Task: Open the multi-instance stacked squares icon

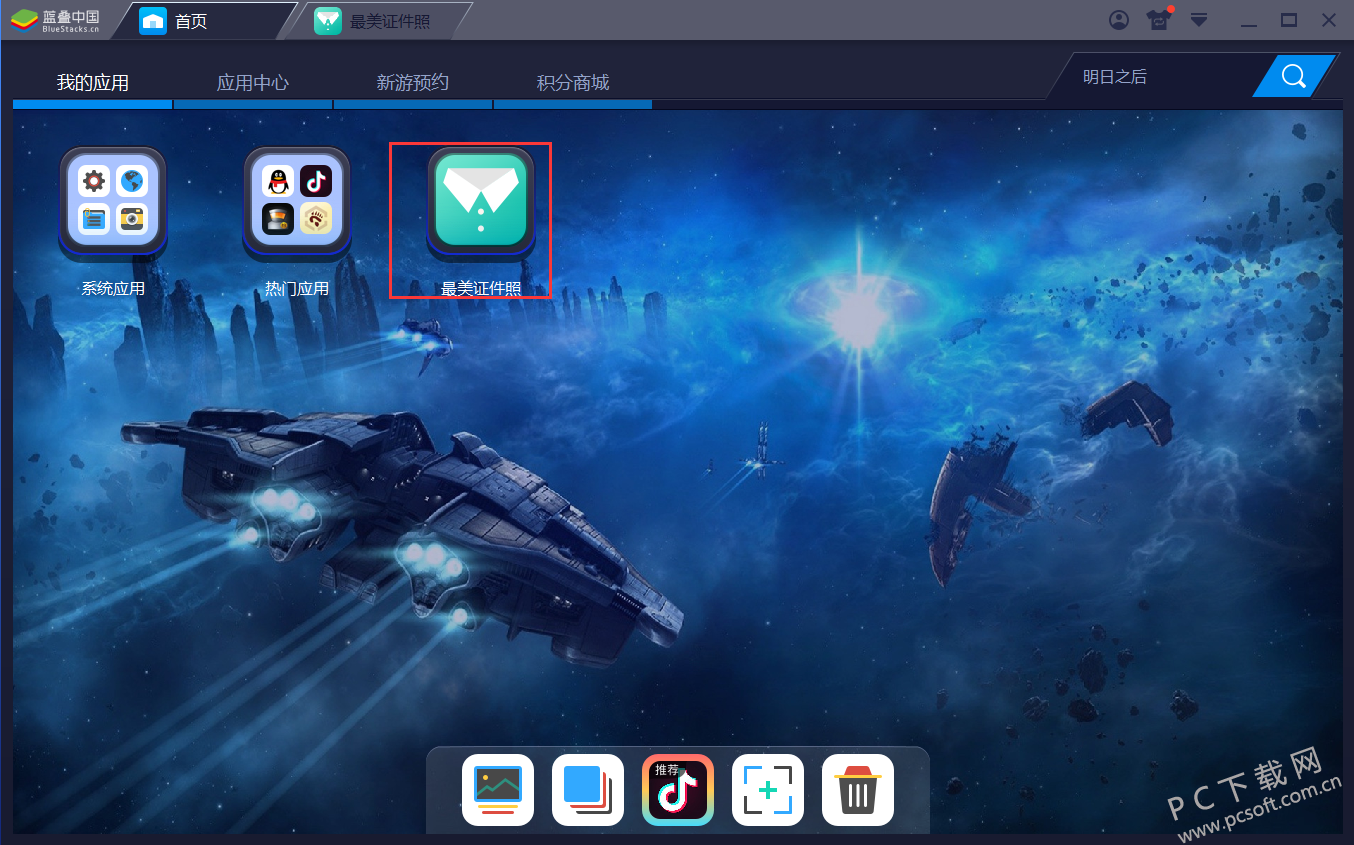Action: coord(588,790)
